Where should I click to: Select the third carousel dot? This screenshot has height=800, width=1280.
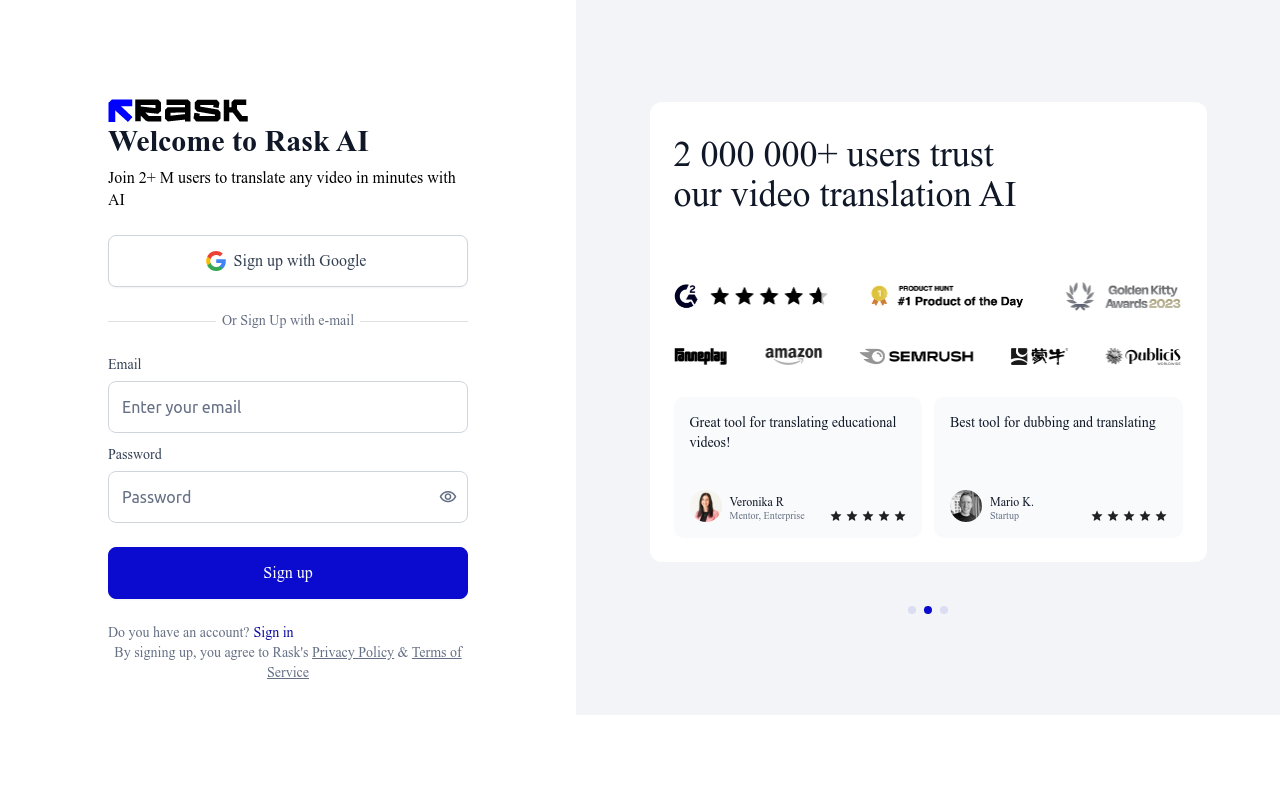click(944, 610)
